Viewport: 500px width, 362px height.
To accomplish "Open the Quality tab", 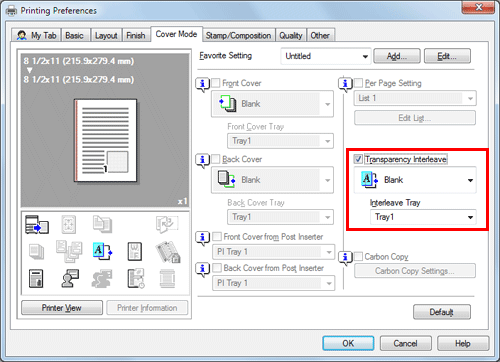I will coord(291,35).
